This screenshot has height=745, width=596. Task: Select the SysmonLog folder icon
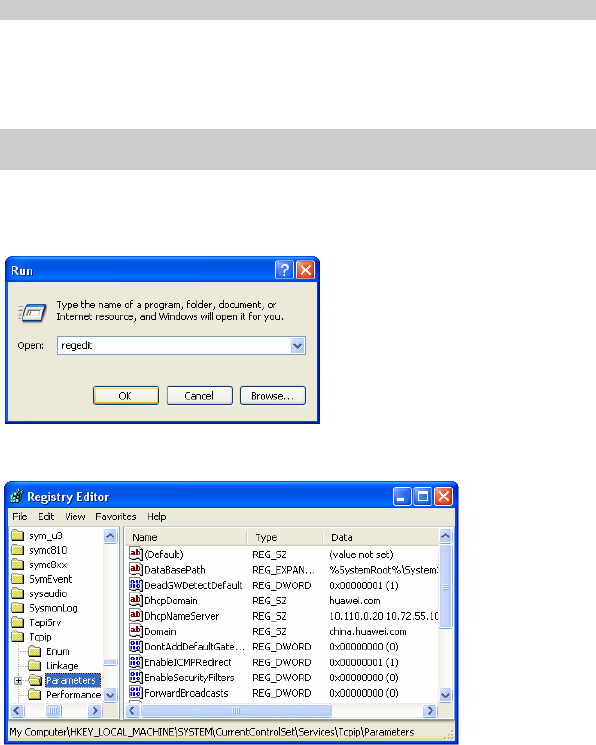click(18, 608)
